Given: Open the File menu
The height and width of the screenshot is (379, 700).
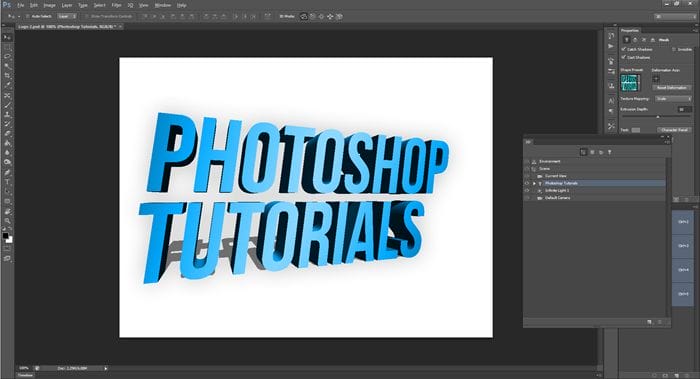Looking at the screenshot, I should point(21,5).
